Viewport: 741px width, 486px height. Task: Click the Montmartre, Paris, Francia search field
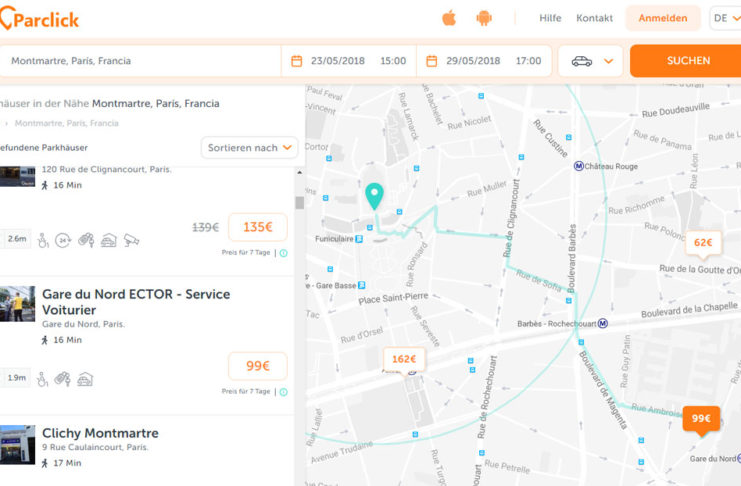tap(140, 61)
